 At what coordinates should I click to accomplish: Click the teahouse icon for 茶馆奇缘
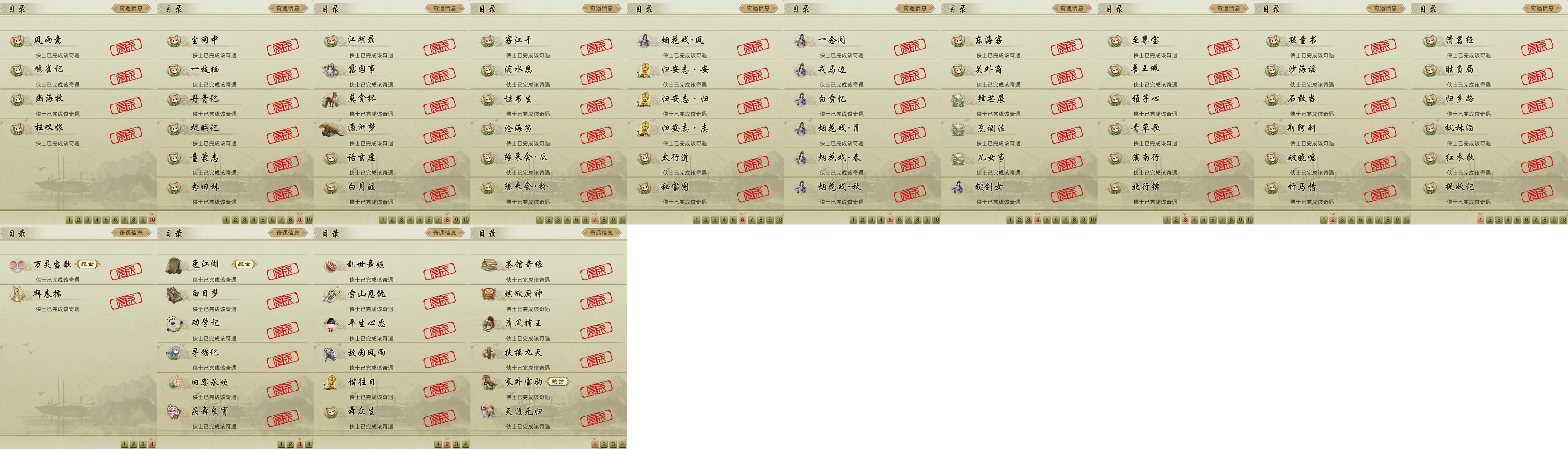tap(489, 264)
